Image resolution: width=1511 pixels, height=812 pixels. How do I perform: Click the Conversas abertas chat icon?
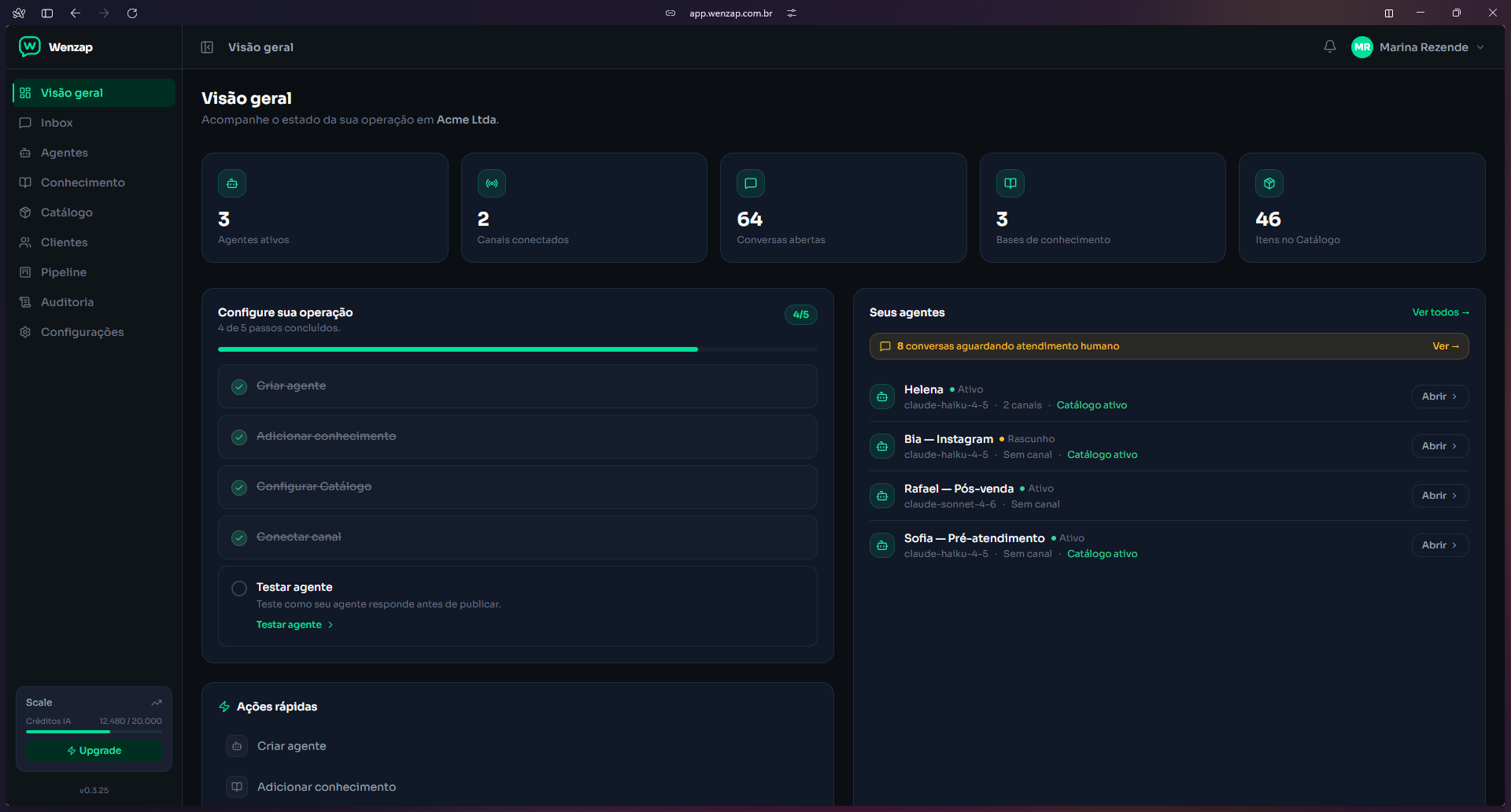[751, 183]
